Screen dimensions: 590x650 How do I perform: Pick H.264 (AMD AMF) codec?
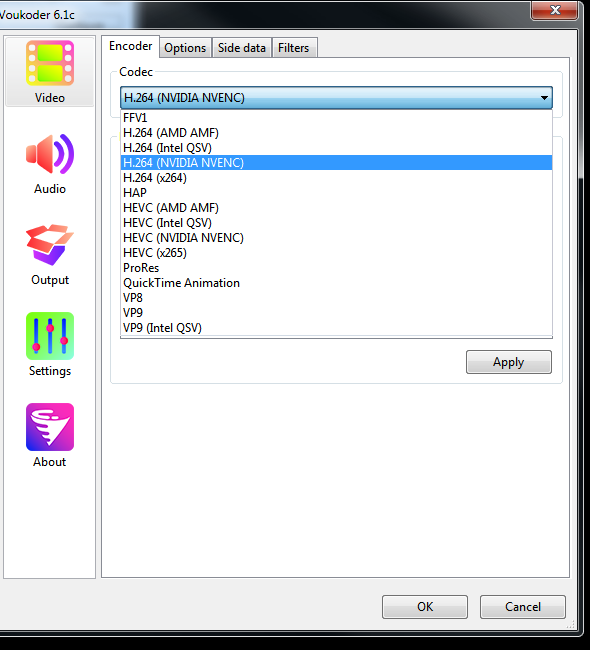tap(336, 133)
